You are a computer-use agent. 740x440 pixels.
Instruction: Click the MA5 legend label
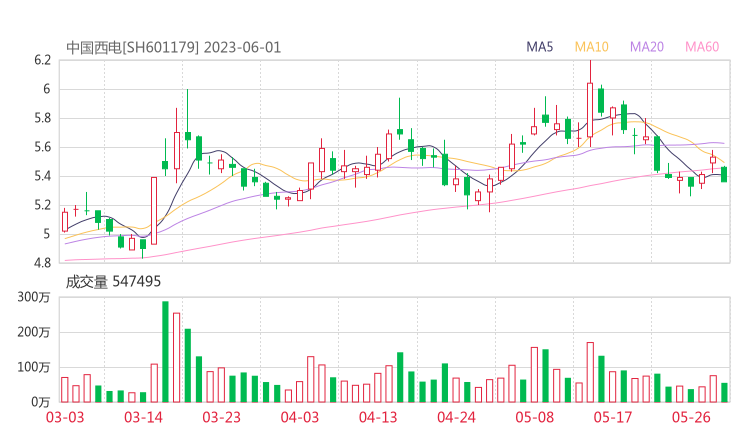[539, 47]
